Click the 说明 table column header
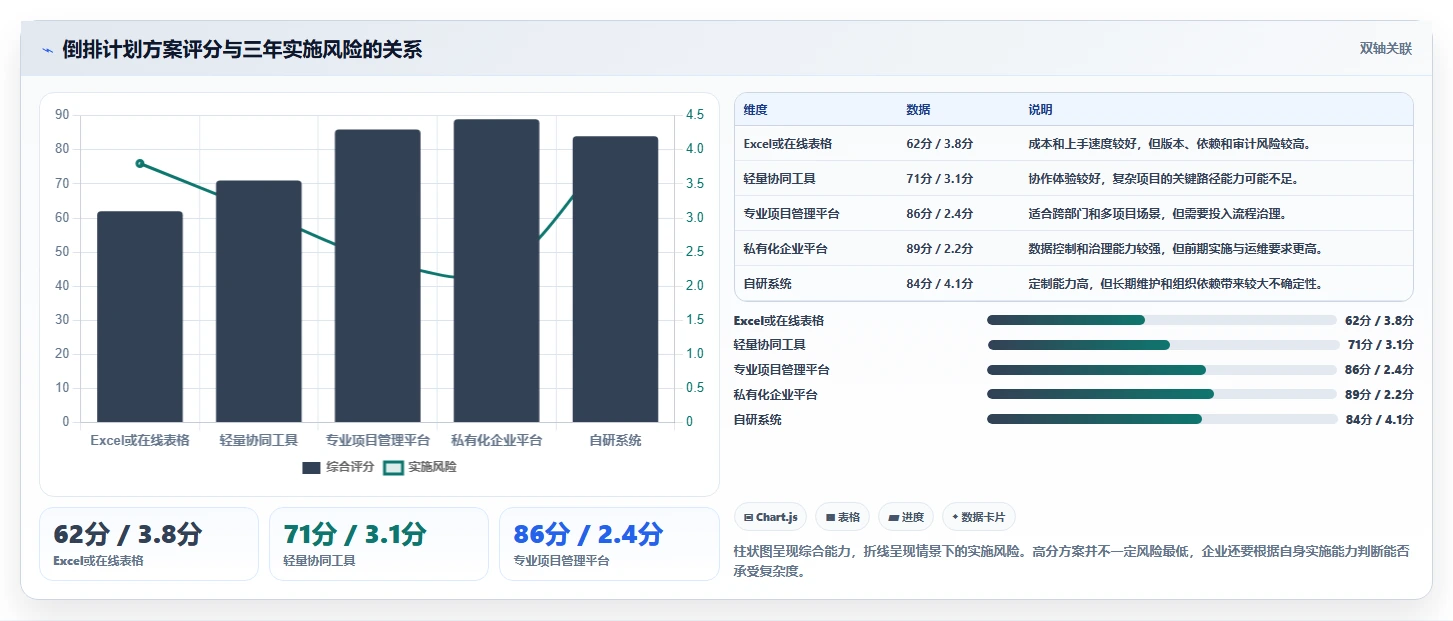 click(1040, 110)
